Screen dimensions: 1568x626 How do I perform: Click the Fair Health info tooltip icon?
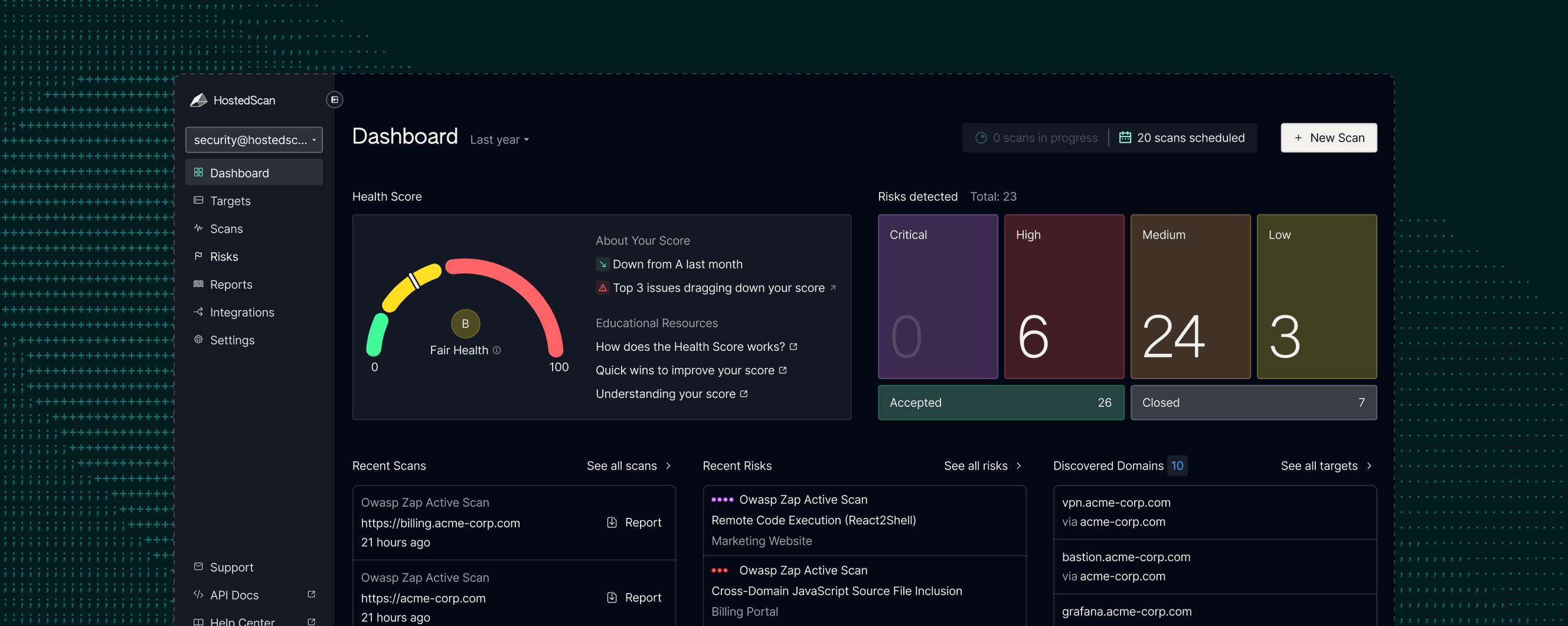point(497,350)
